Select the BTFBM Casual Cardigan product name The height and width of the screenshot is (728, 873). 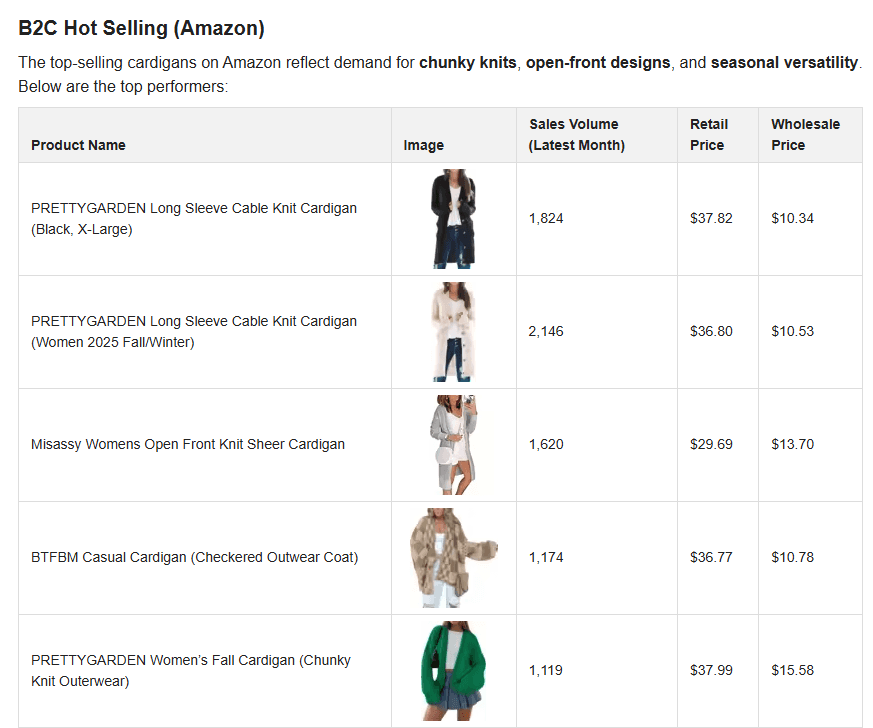194,557
